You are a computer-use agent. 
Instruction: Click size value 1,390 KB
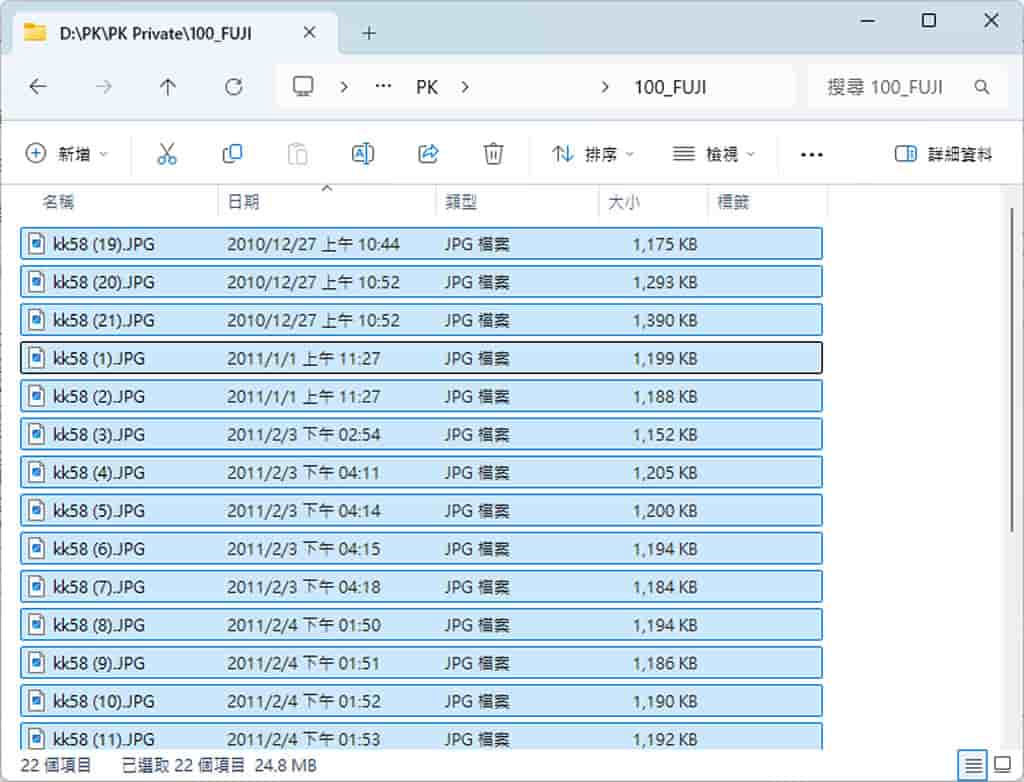[665, 320]
